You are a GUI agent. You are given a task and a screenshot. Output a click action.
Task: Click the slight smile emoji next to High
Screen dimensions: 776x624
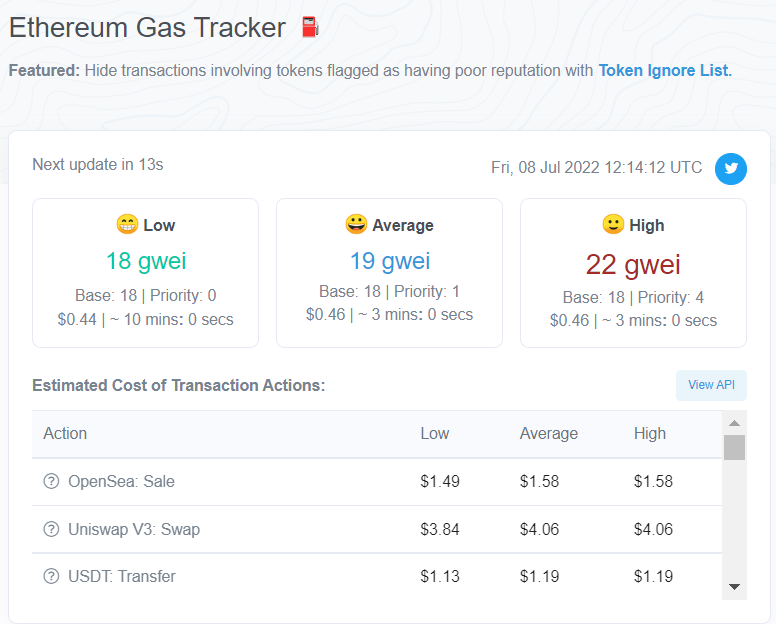pos(613,224)
